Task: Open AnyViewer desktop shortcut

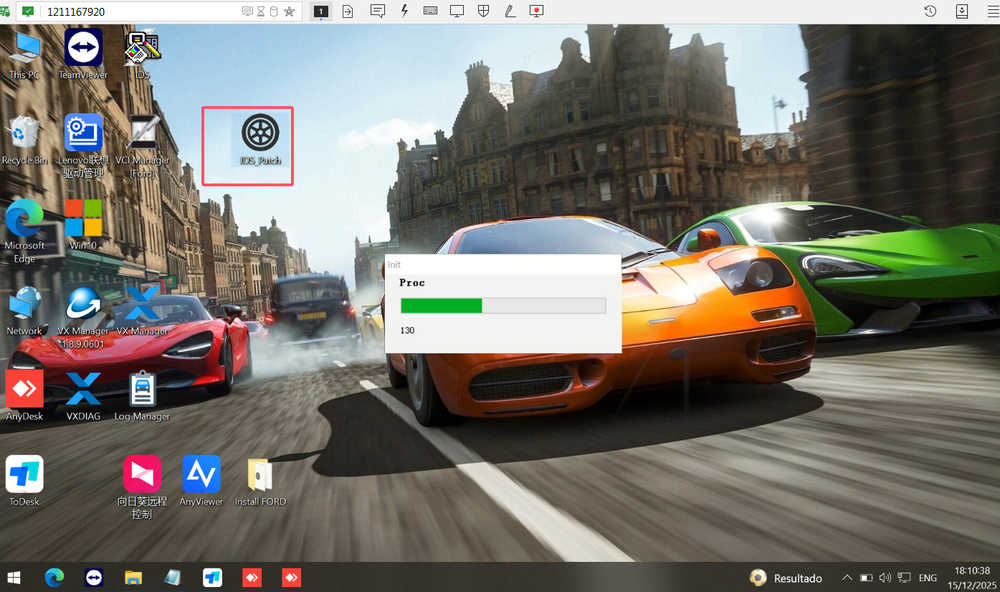Action: coord(201,474)
